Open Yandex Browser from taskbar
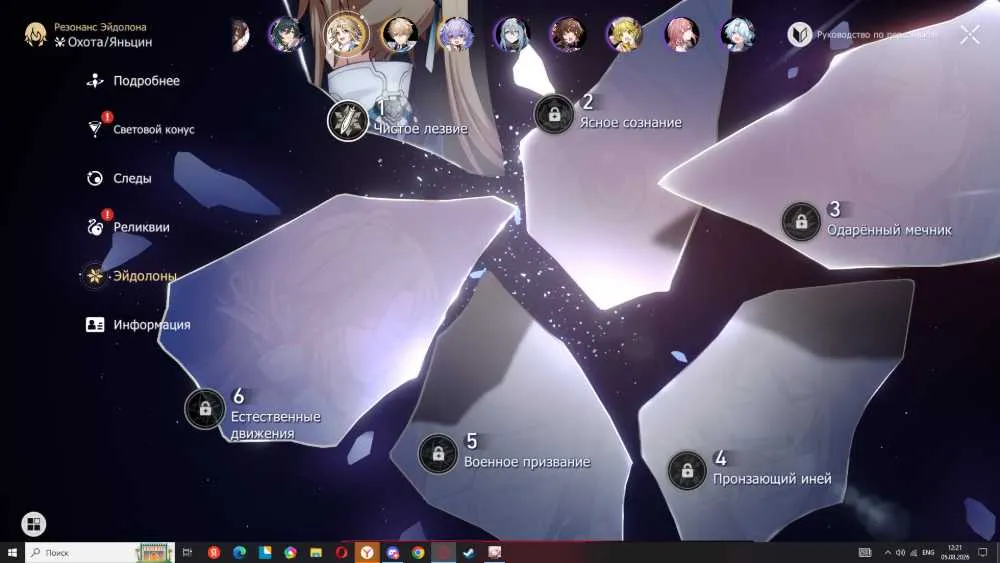Viewport: 1000px width, 563px height. pos(367,552)
